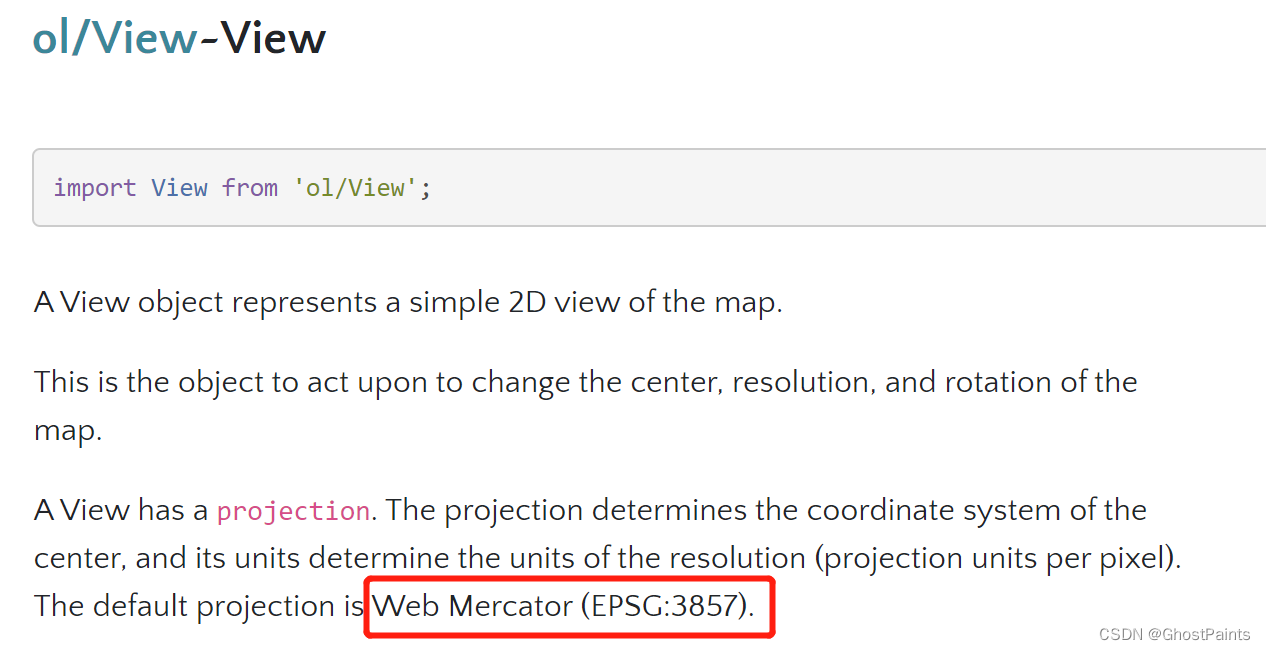
Task: Click the import keyword in the code block
Action: click(94, 188)
